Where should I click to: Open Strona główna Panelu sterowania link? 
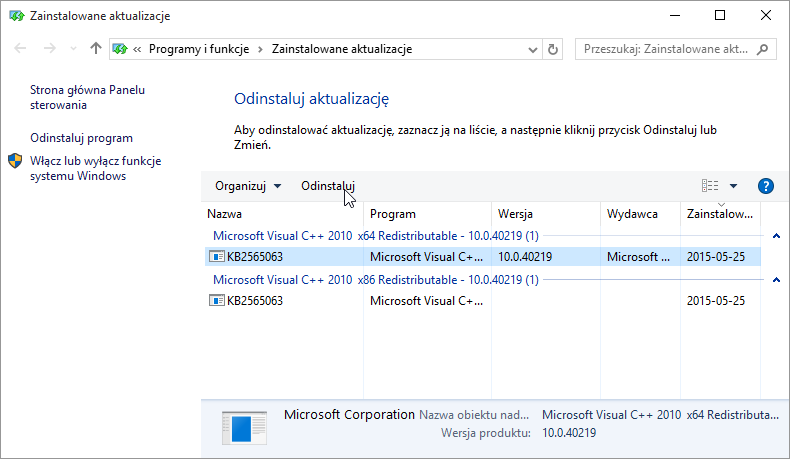coord(87,97)
